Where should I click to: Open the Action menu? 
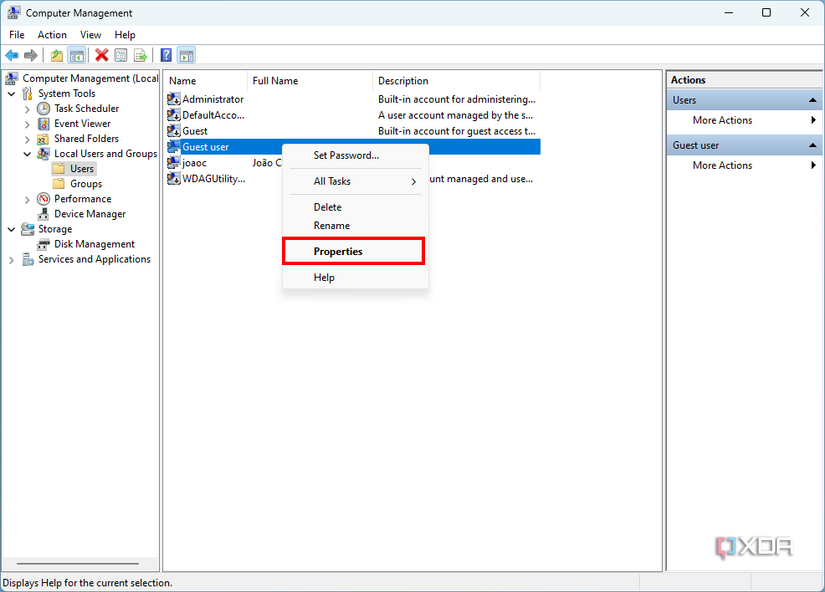52,34
